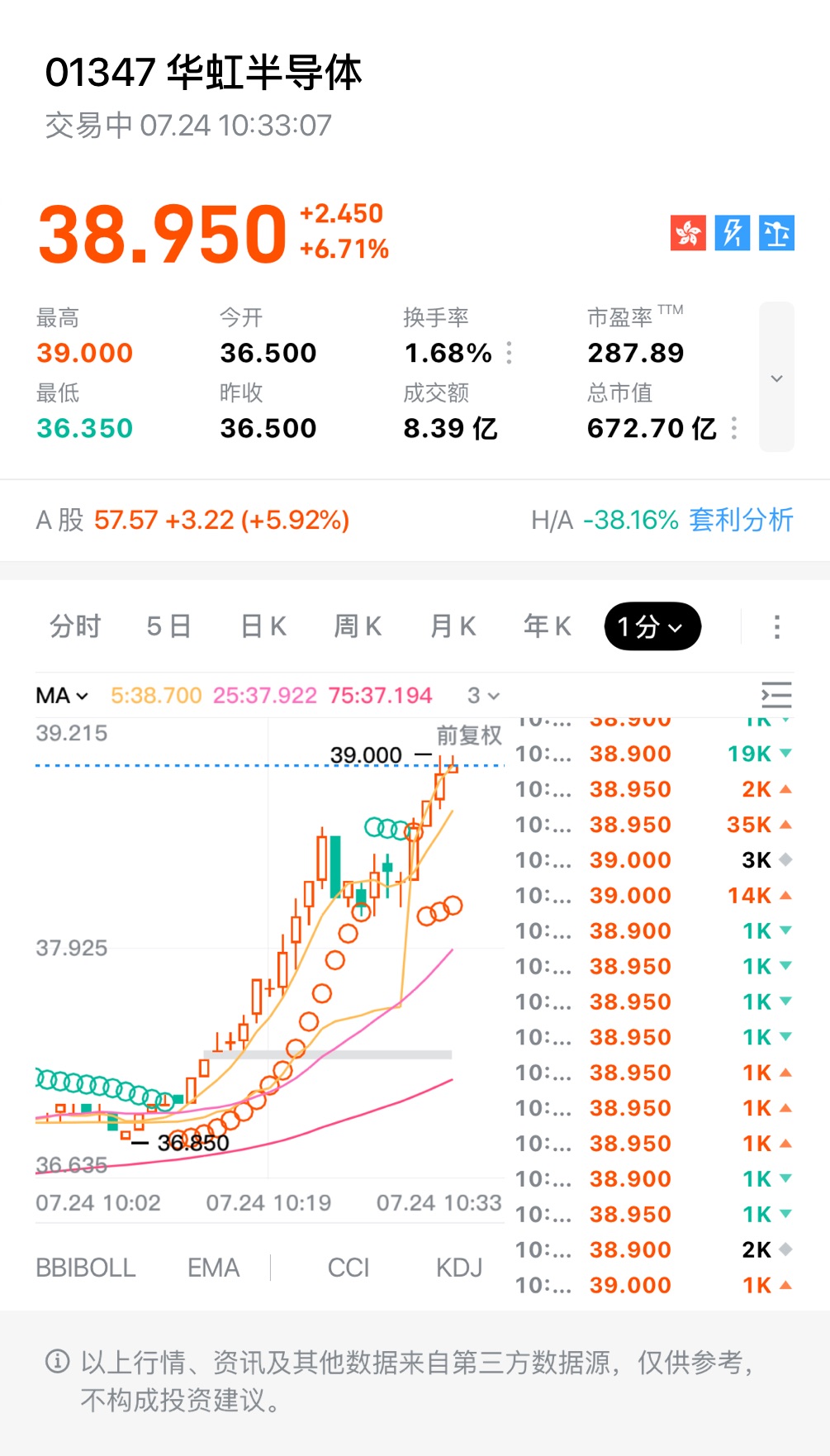Tap the list settings icon beside MA values
This screenshot has height=1456, width=830.
coord(776,696)
